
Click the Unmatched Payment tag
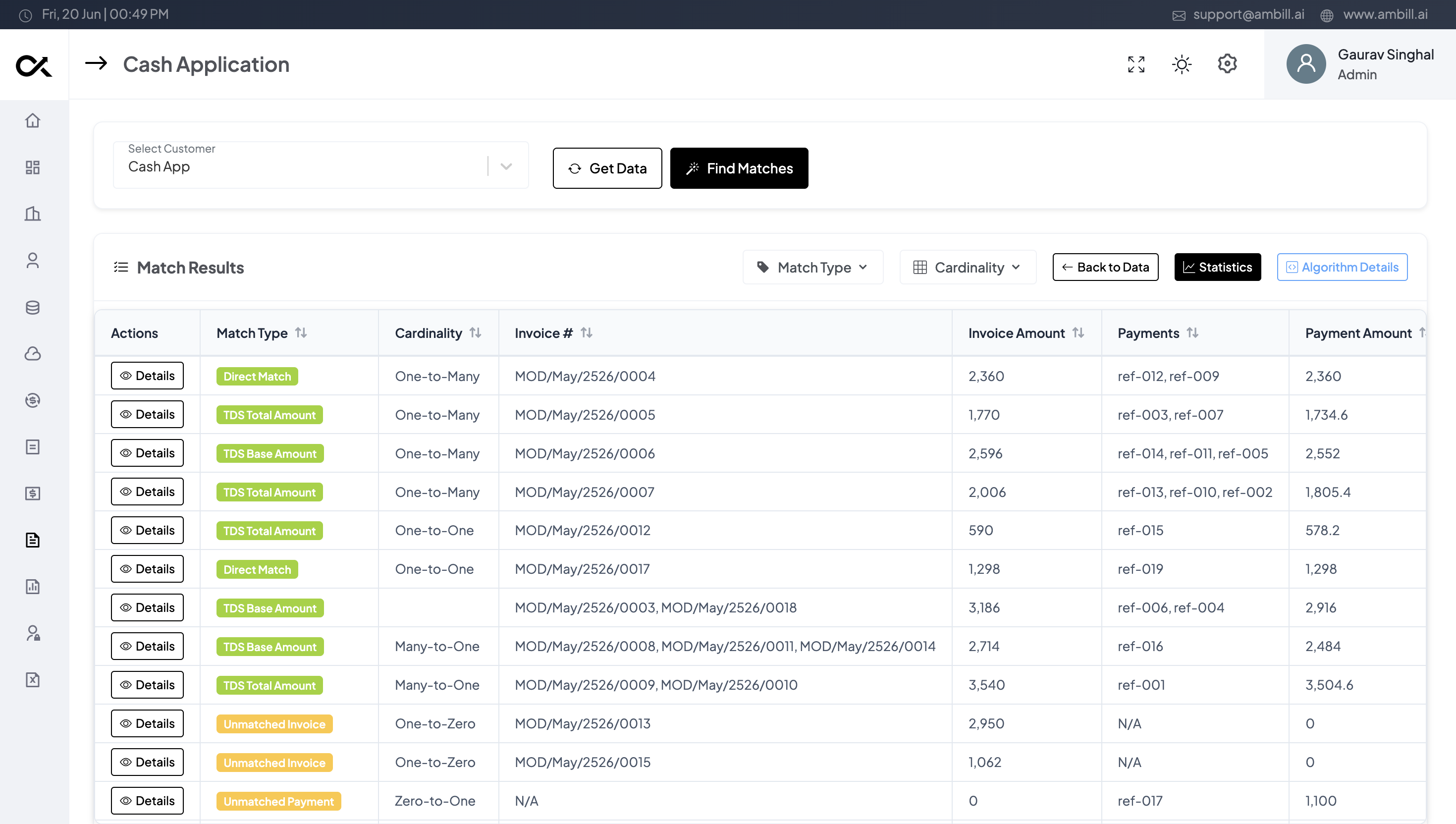tap(278, 801)
